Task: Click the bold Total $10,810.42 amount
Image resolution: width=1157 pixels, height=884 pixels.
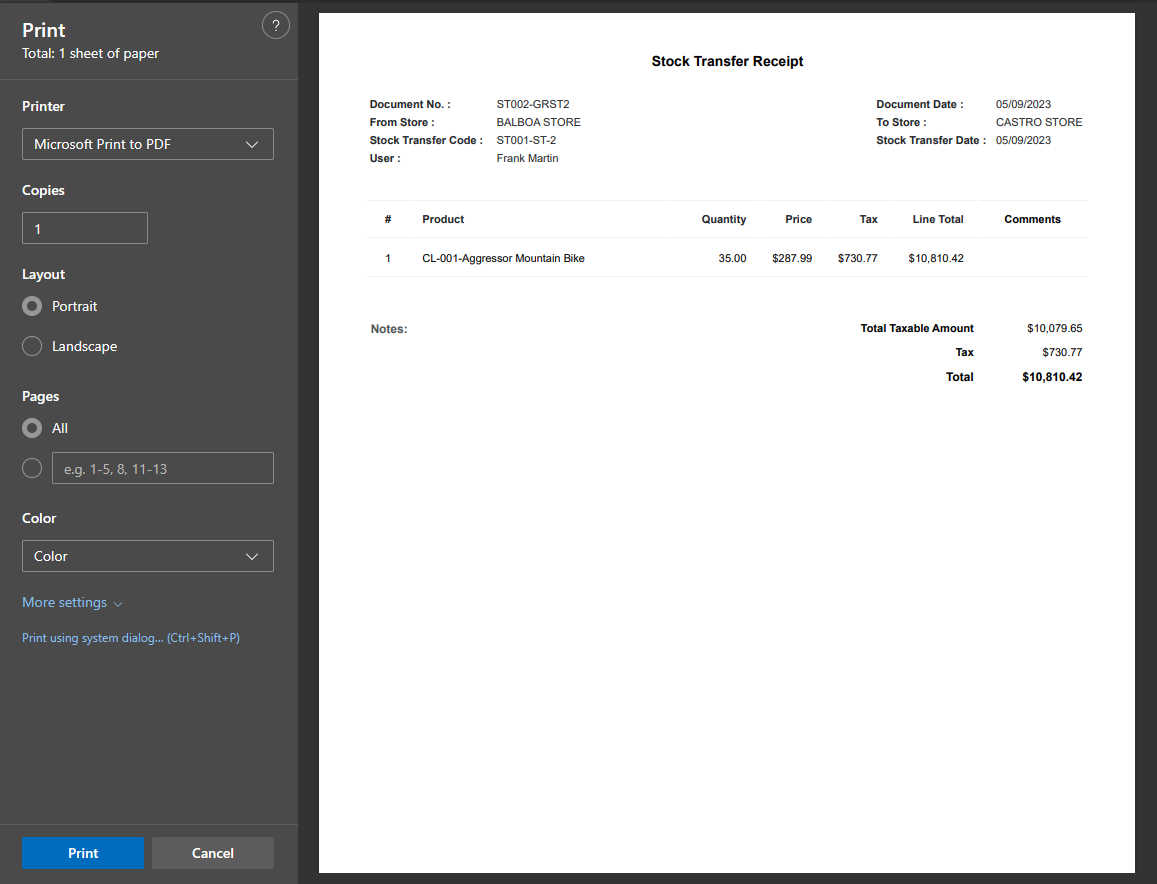Action: coord(1052,377)
